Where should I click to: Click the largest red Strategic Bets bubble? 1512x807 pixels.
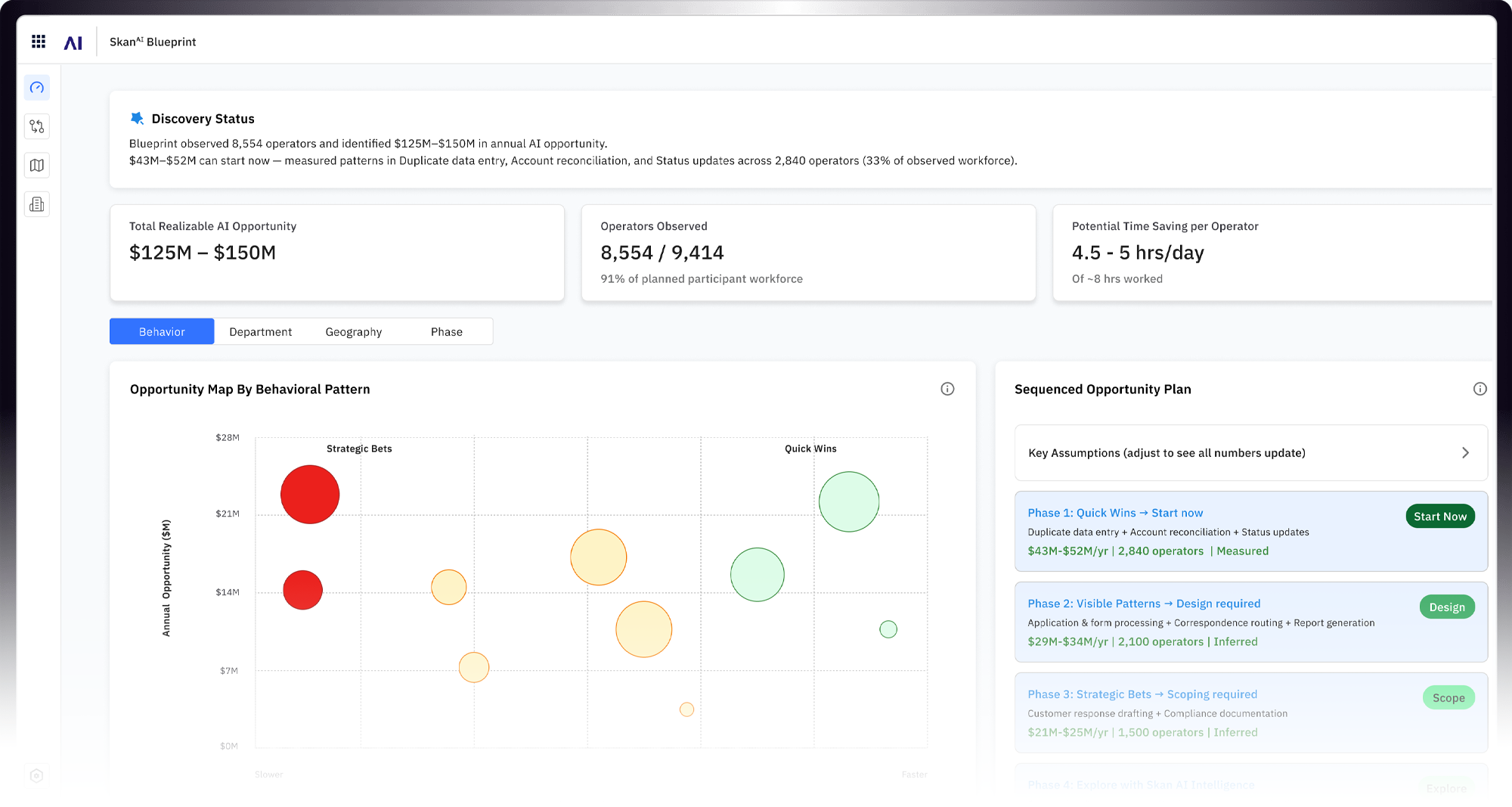(x=310, y=495)
